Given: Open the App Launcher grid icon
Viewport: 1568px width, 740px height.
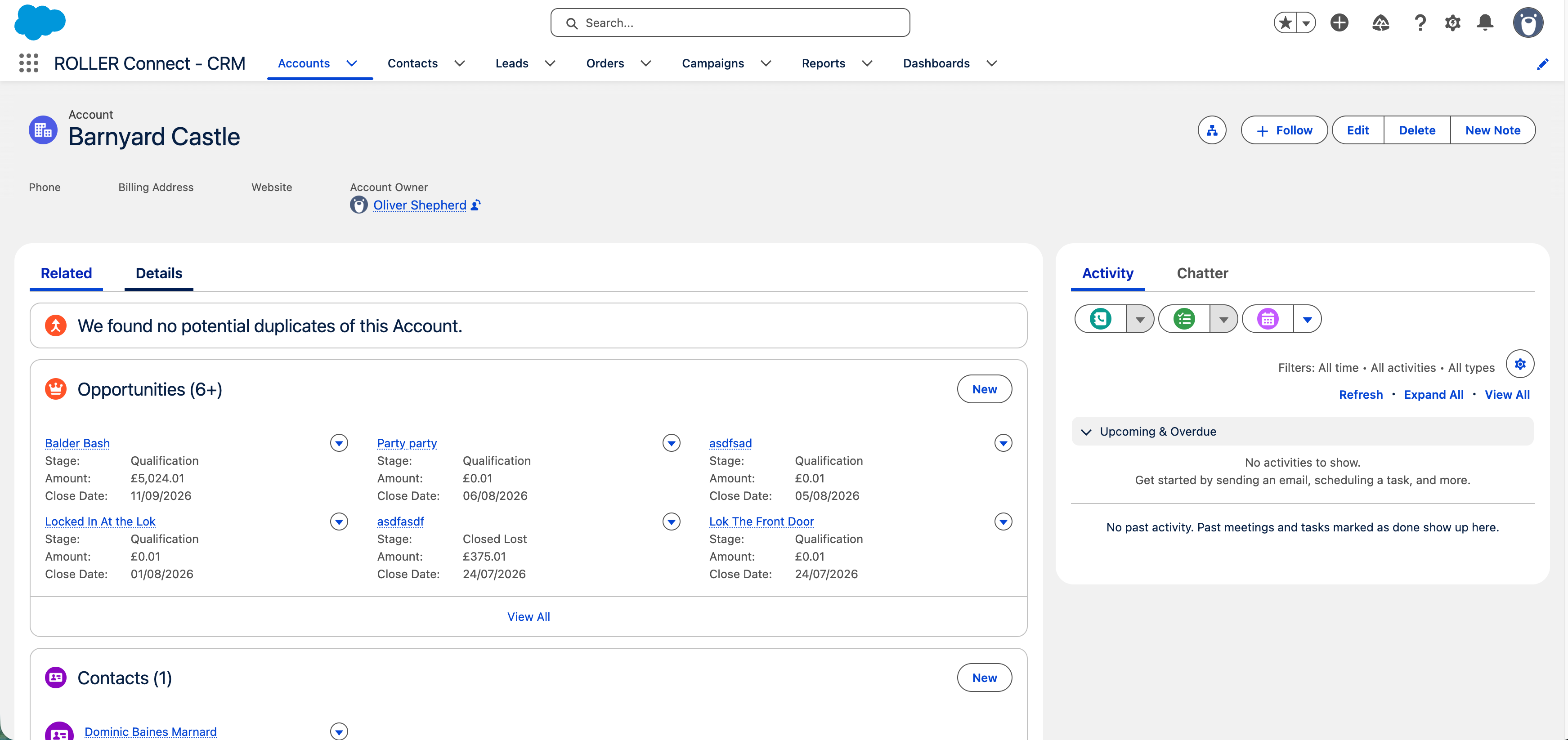Looking at the screenshot, I should 29,63.
